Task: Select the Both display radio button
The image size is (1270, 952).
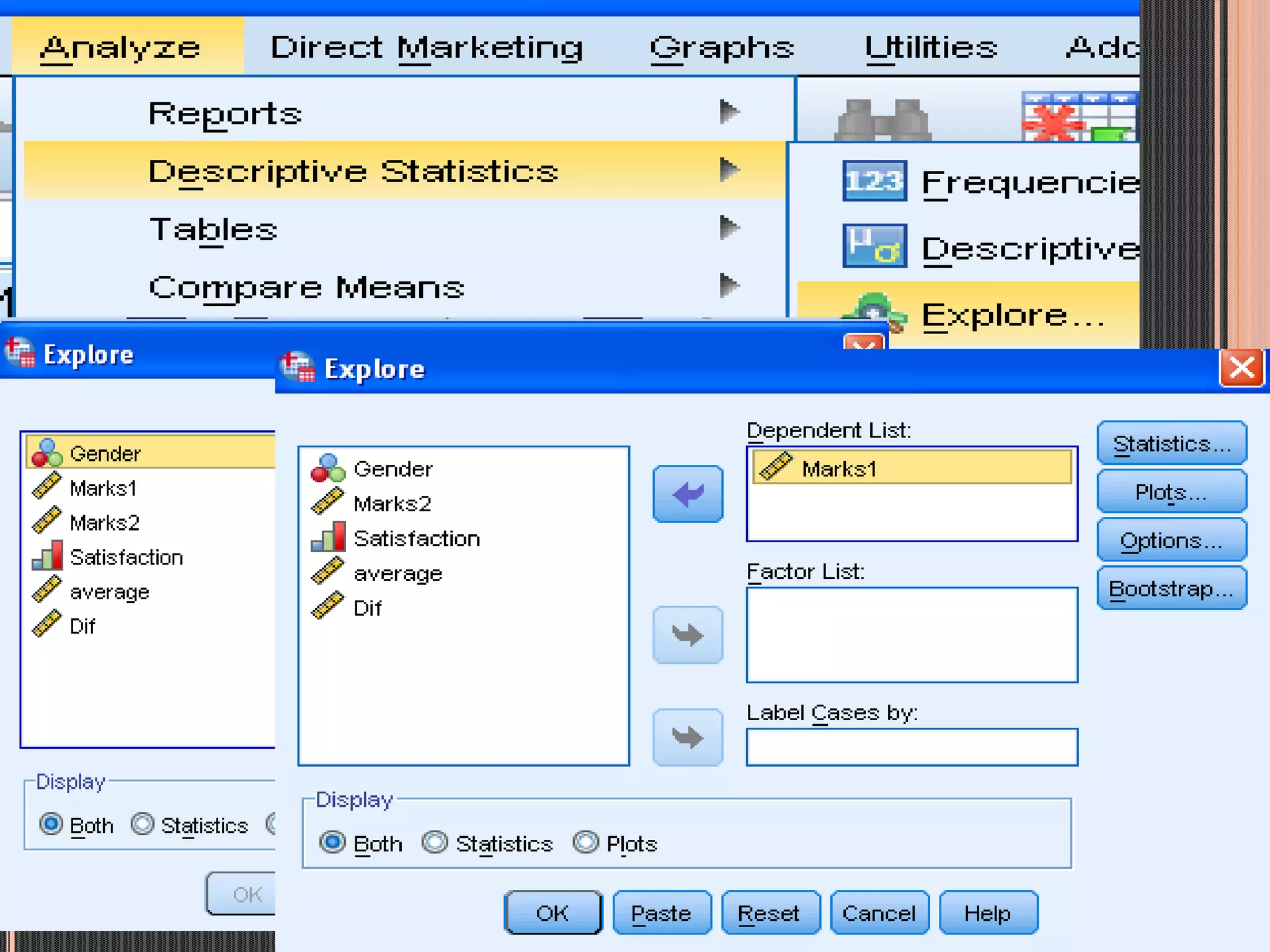Action: tap(333, 842)
